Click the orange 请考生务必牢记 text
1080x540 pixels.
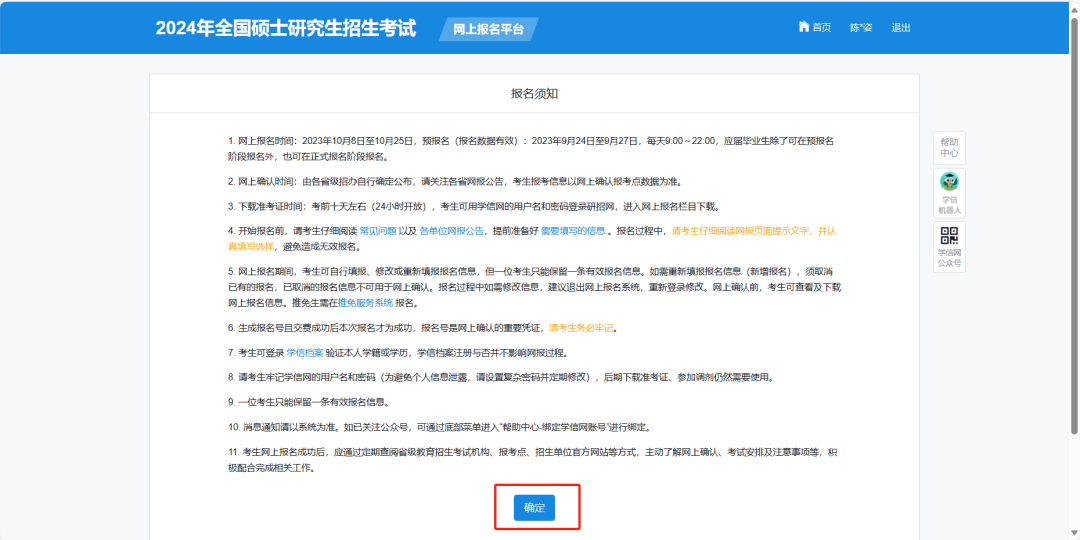click(x=582, y=328)
